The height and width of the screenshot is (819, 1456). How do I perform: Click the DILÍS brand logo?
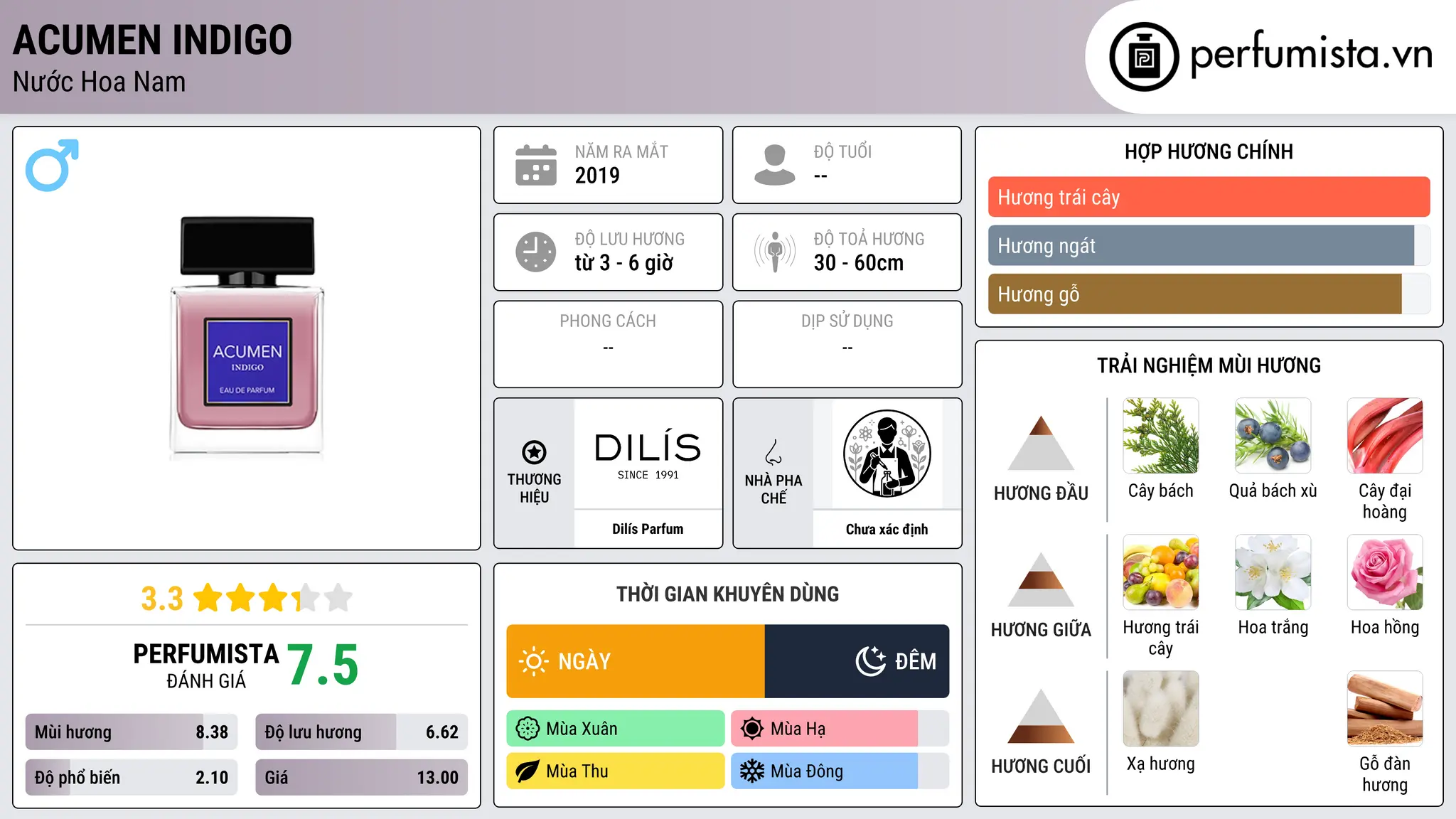(x=648, y=454)
